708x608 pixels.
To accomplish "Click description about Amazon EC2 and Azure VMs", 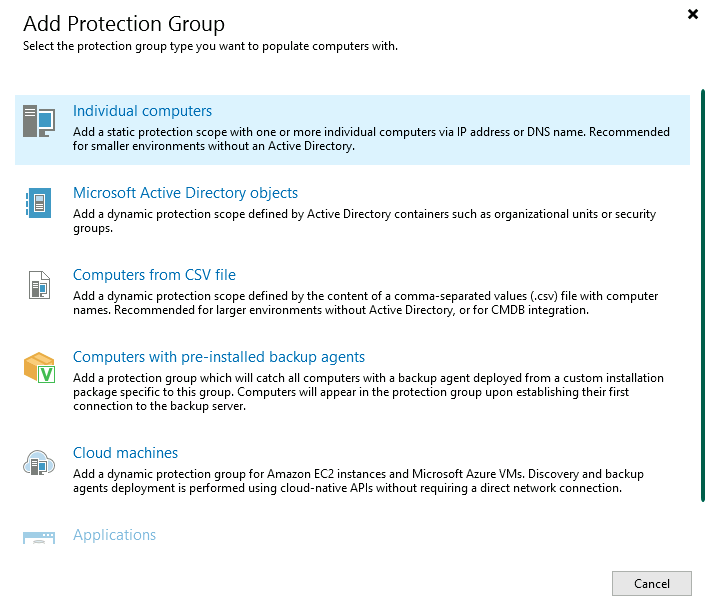I will click(360, 481).
